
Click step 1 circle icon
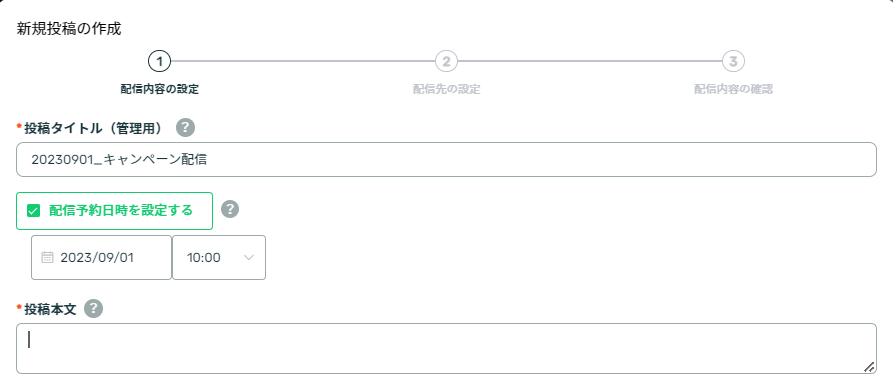click(159, 61)
